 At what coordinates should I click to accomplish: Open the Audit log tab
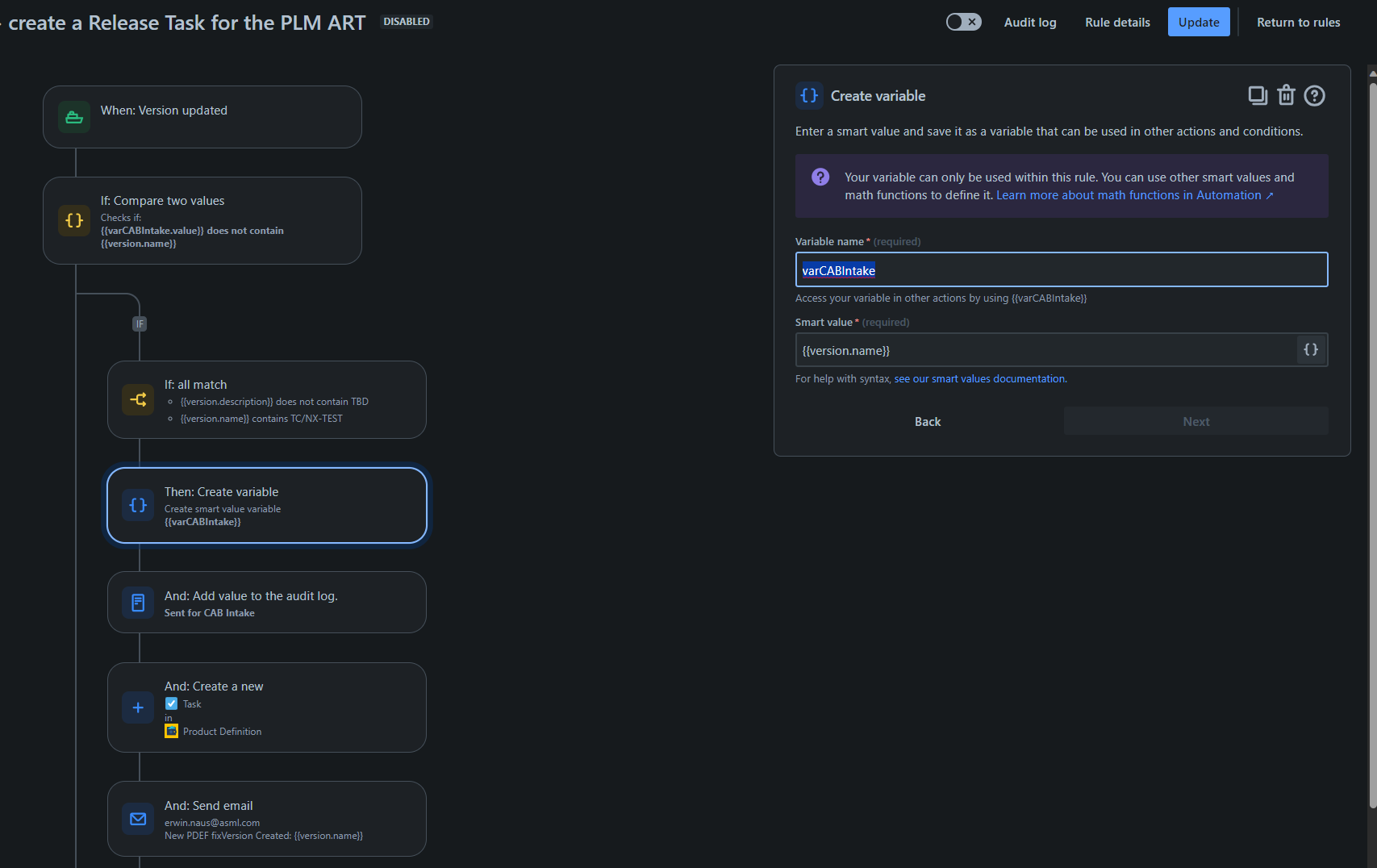(x=1030, y=23)
